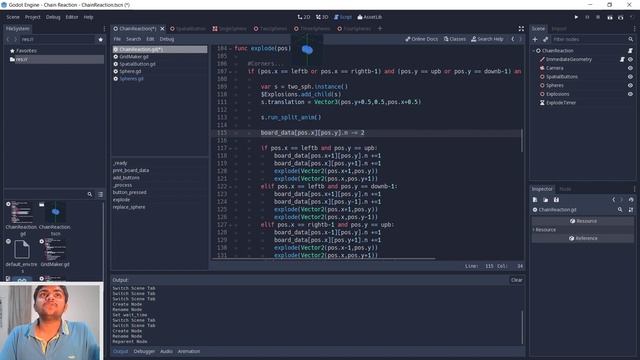The height and width of the screenshot is (360, 640).
Task: Open SpatialButton.gd in script list
Action: [160, 64]
